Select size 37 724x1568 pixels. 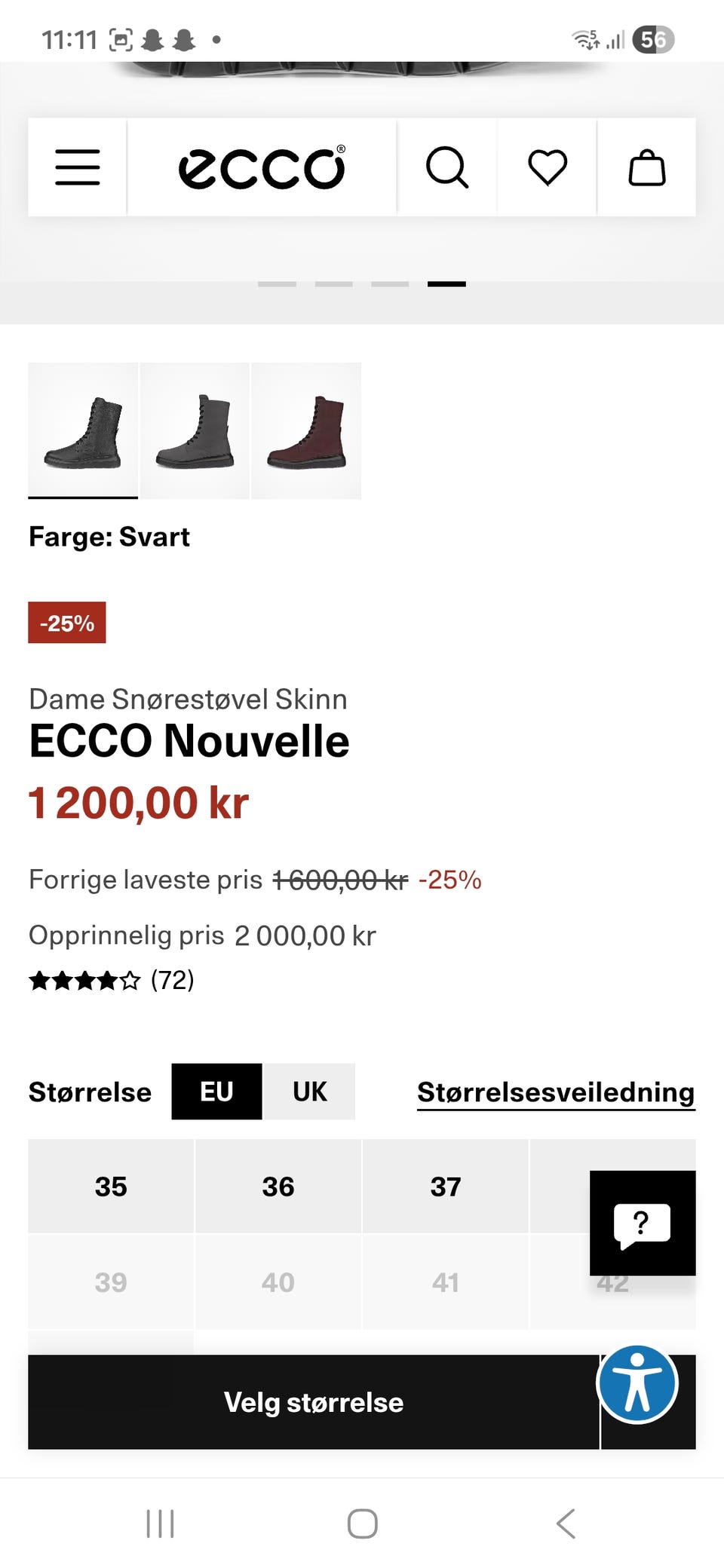tap(446, 1187)
